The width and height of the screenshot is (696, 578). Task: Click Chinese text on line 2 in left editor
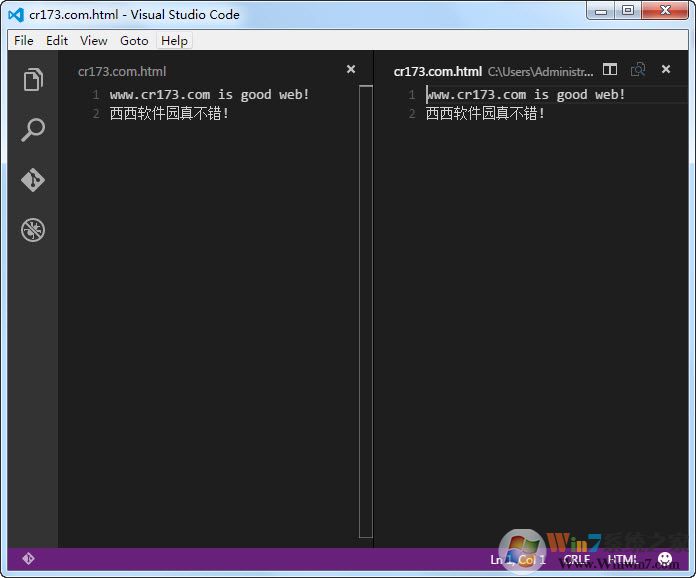coord(169,114)
